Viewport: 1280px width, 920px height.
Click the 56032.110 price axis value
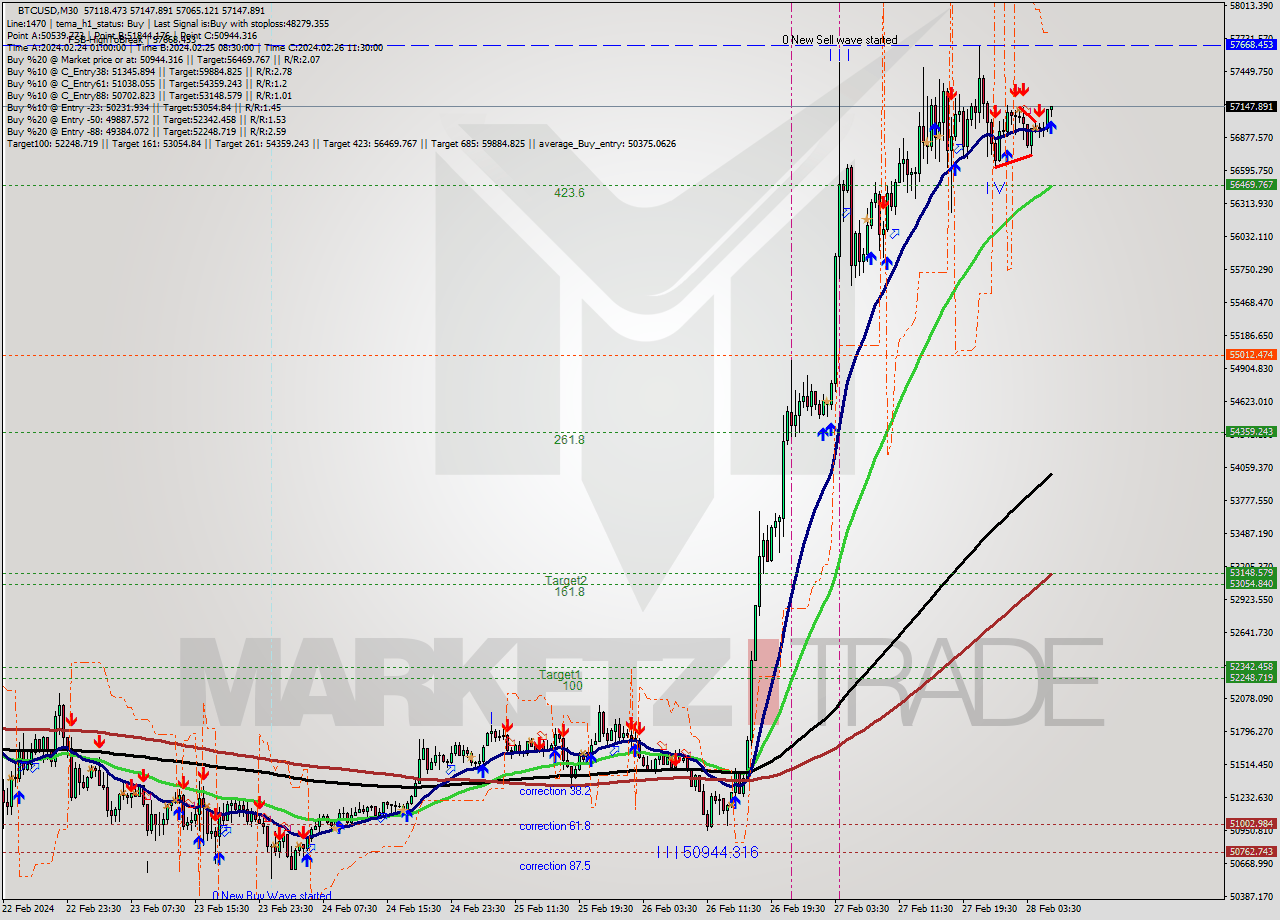[x=1251, y=237]
